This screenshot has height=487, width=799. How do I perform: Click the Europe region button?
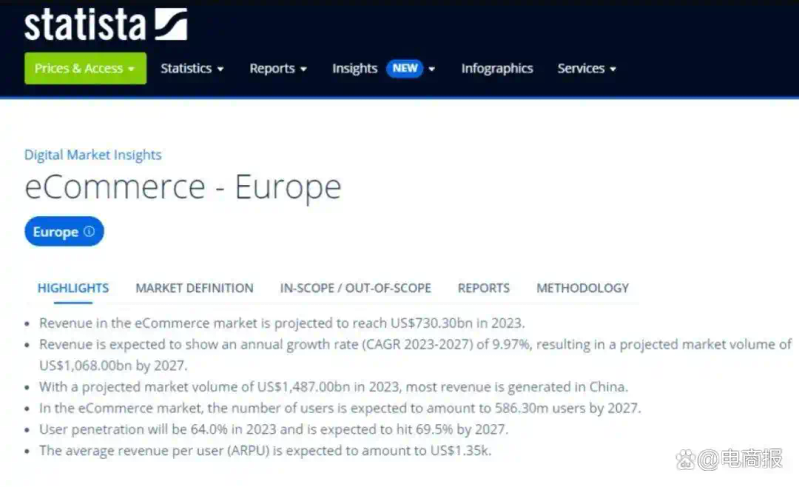click(x=56, y=232)
